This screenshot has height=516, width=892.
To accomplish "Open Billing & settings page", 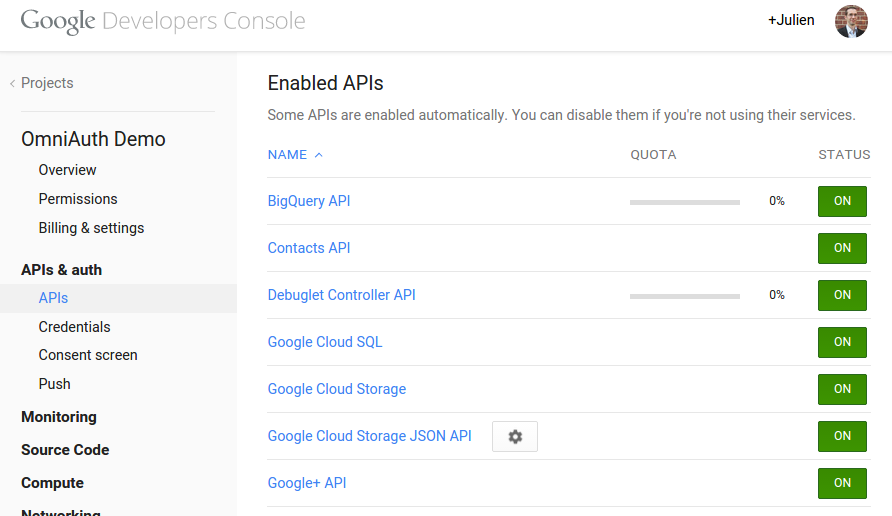I will click(91, 228).
